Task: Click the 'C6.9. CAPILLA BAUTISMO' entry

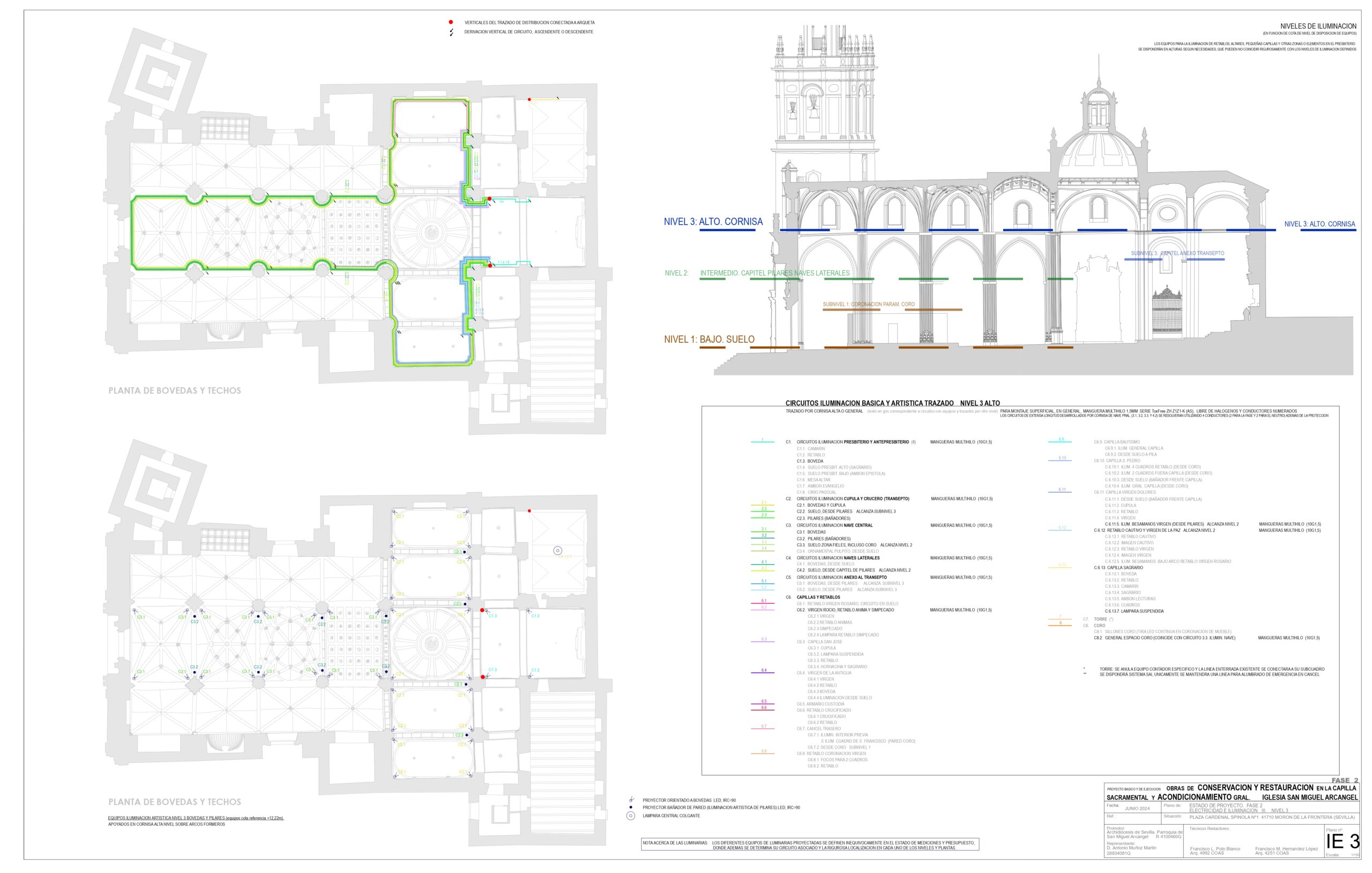Action: click(1117, 442)
